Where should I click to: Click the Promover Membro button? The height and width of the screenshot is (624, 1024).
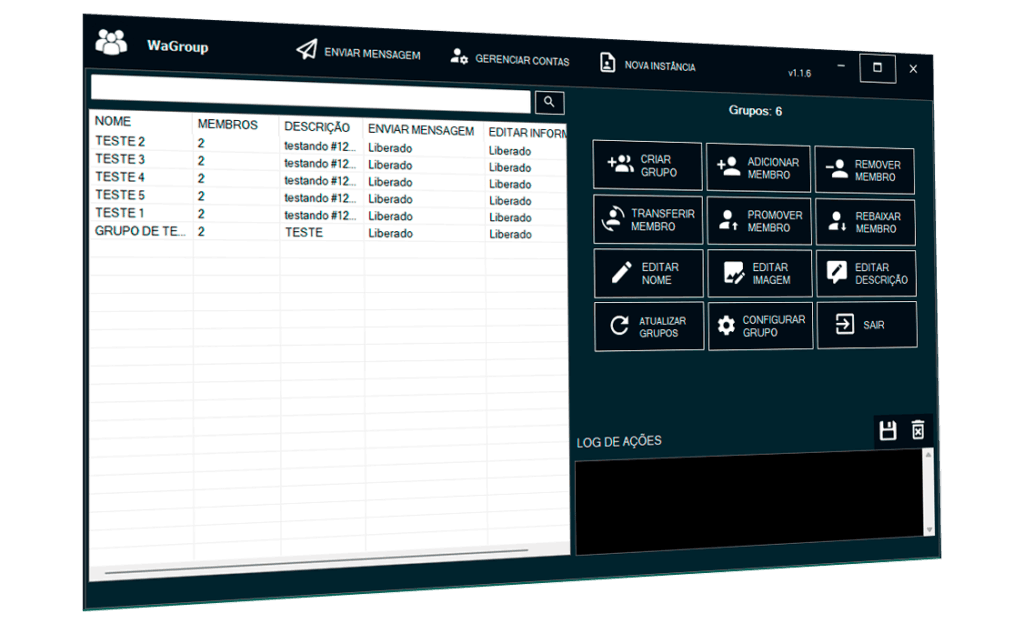(760, 221)
